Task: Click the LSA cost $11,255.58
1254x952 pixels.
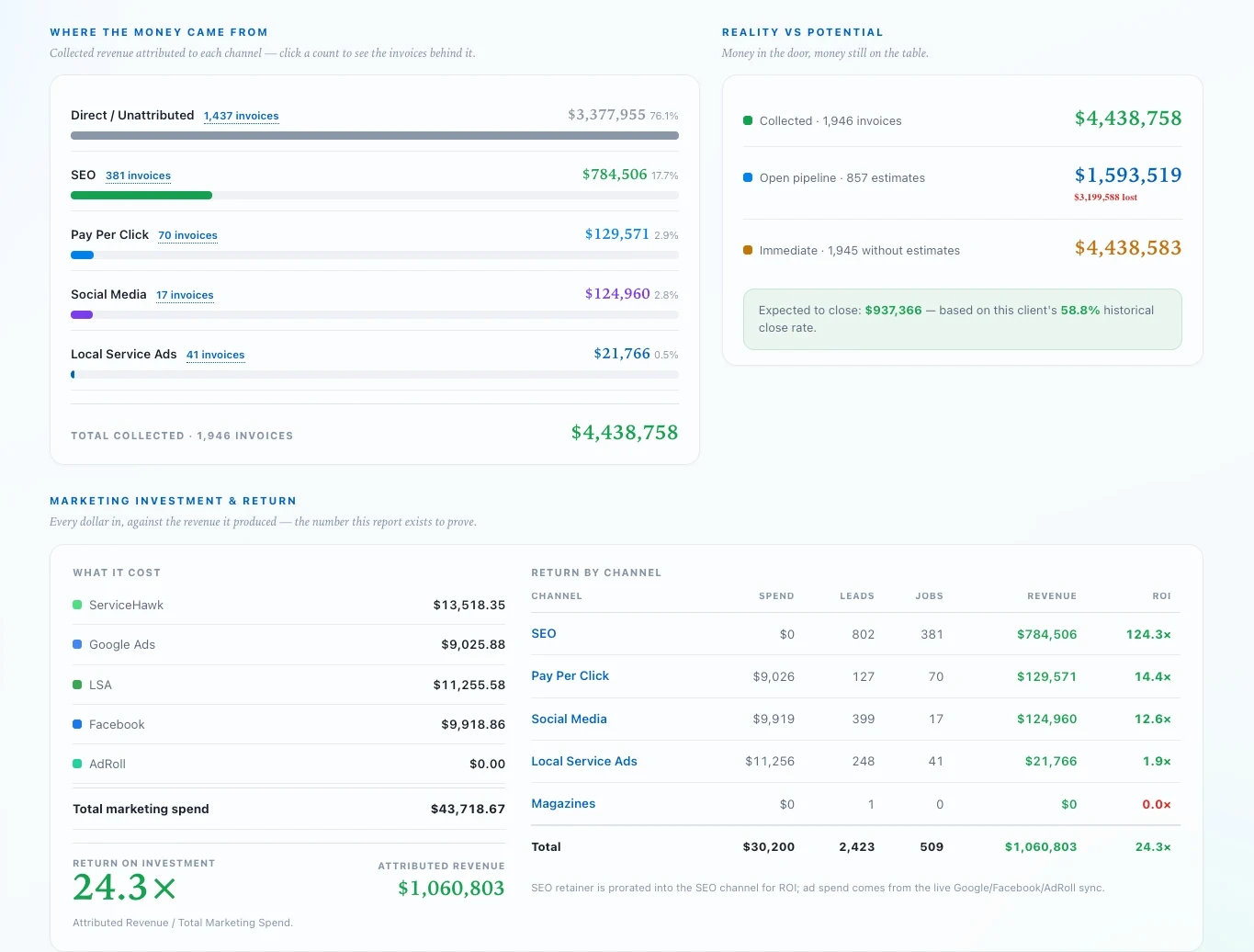Action: pyautogui.click(x=469, y=685)
